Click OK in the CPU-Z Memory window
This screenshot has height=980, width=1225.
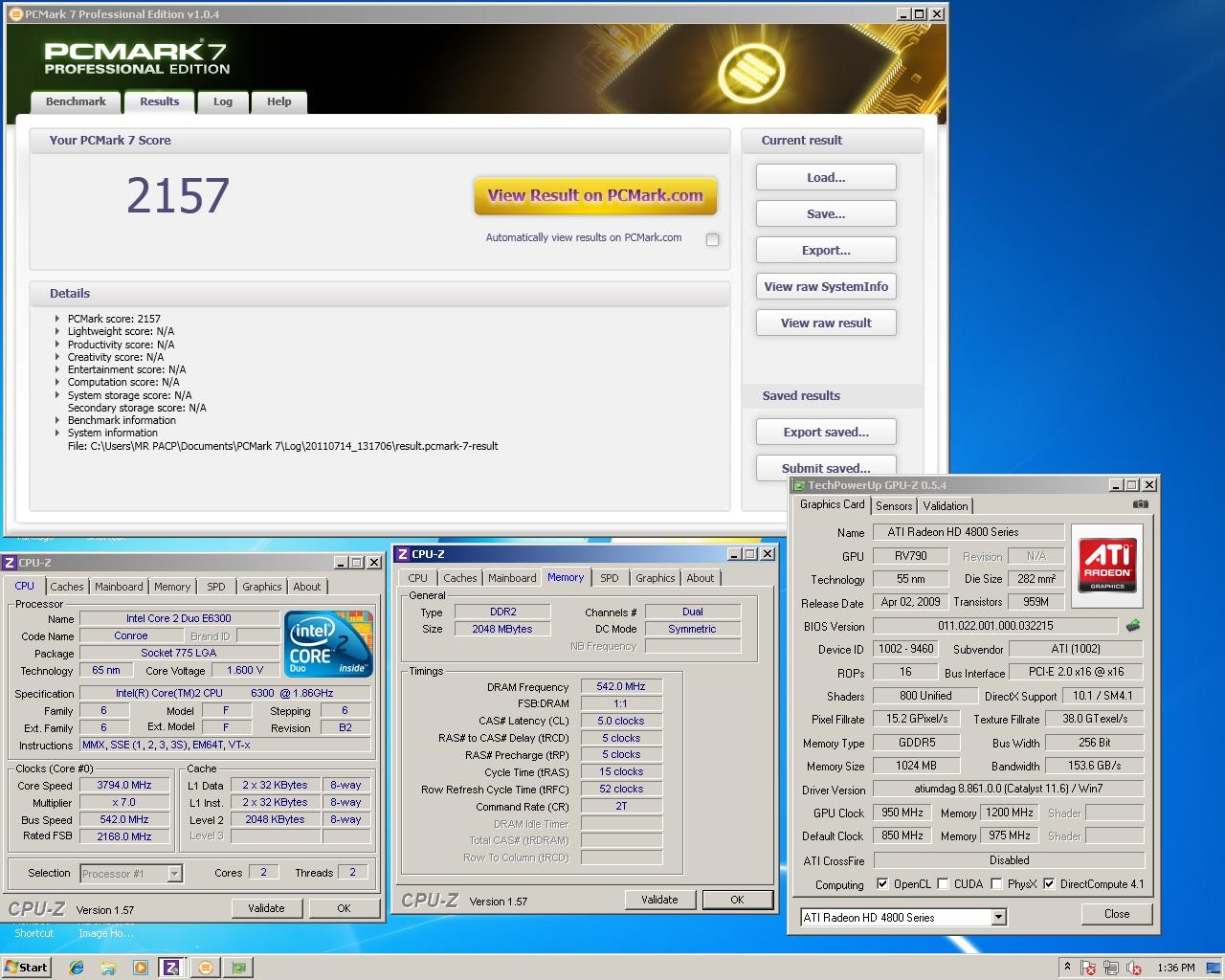click(737, 900)
